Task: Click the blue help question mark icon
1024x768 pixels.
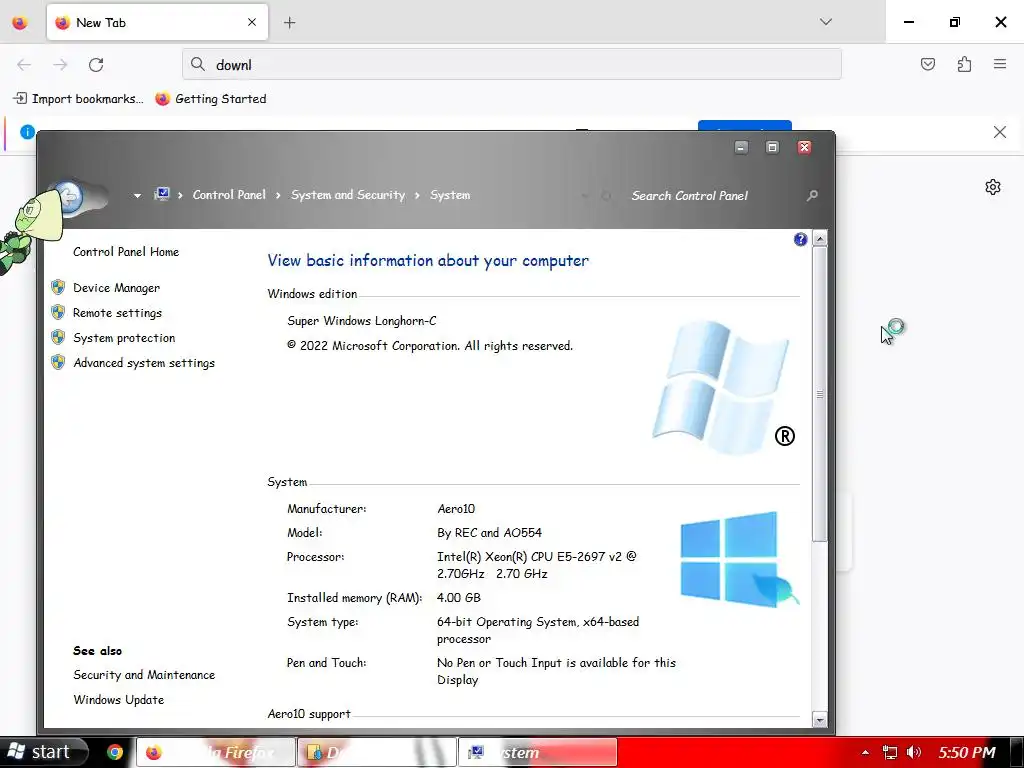Action: click(x=801, y=240)
